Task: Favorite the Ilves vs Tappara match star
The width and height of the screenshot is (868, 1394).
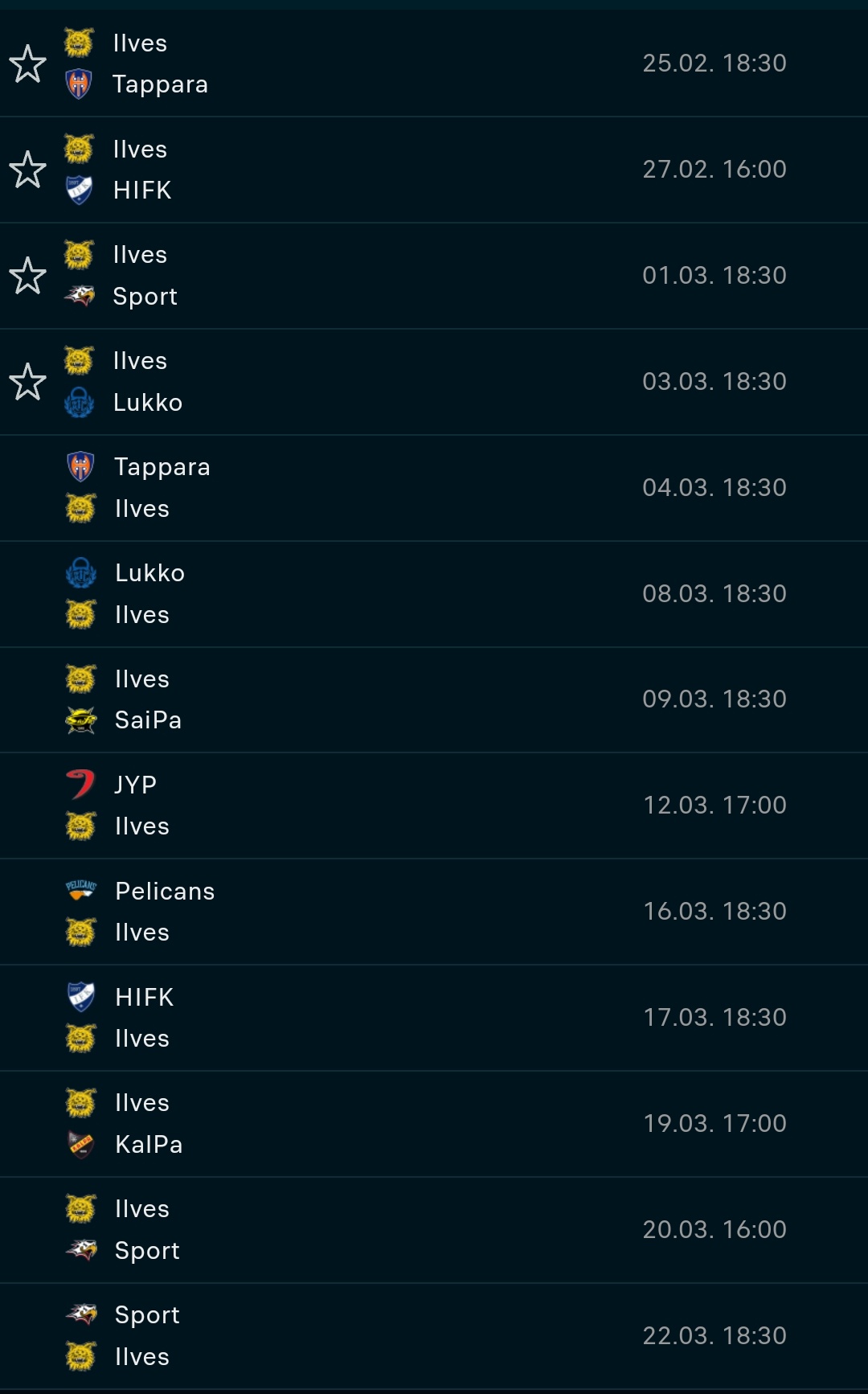Action: (28, 64)
